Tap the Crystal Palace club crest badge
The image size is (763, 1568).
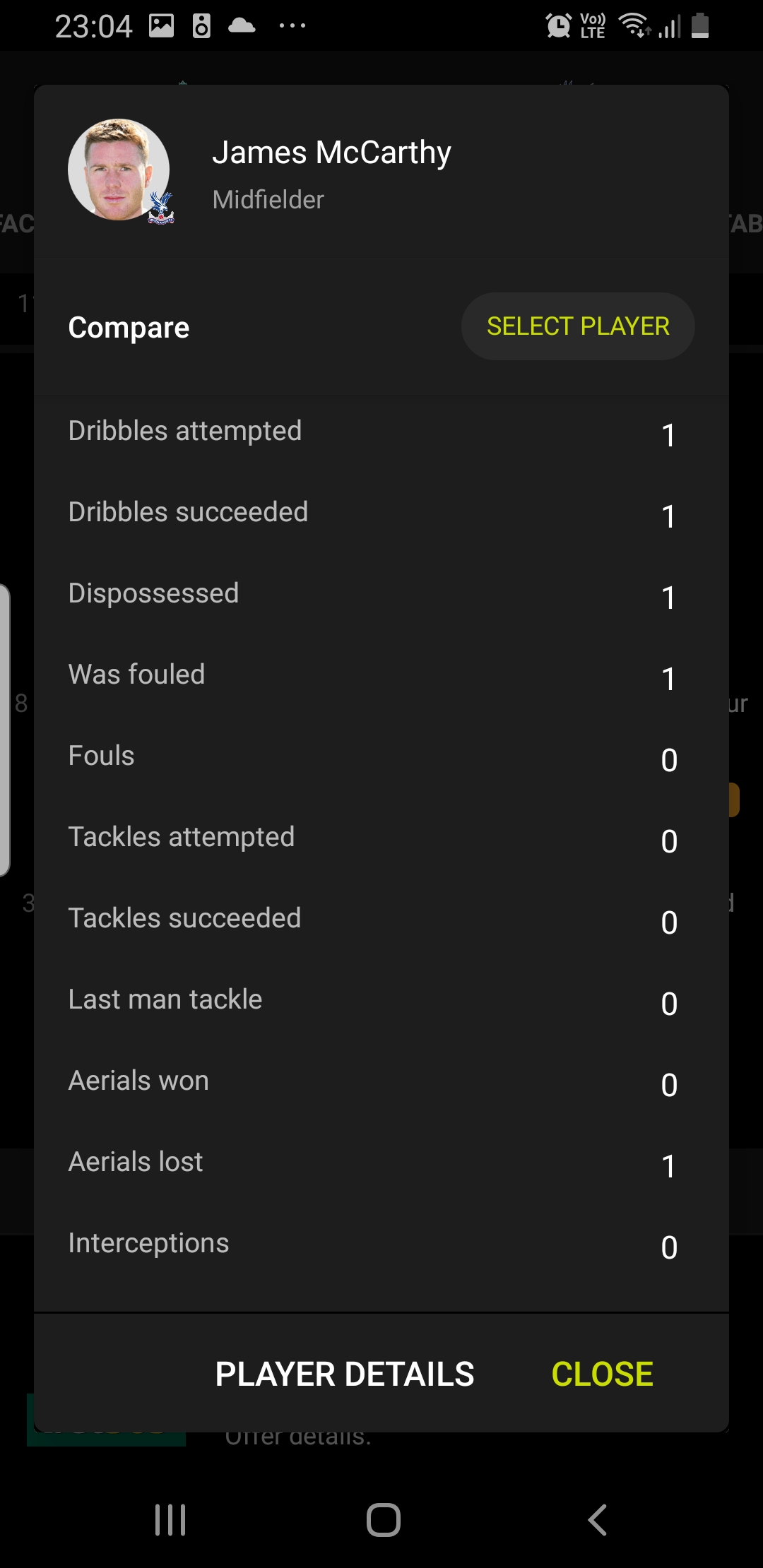(161, 208)
